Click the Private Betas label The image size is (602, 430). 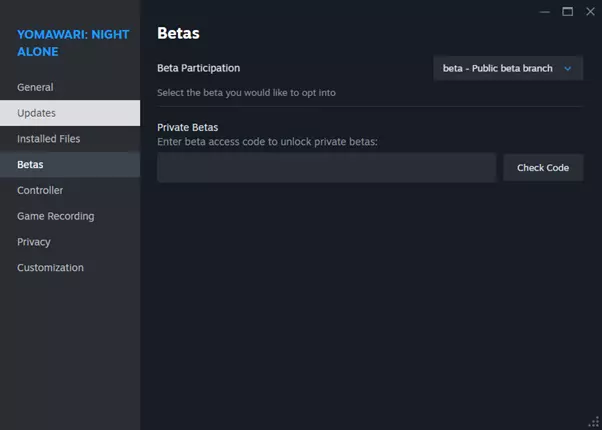tap(187, 127)
